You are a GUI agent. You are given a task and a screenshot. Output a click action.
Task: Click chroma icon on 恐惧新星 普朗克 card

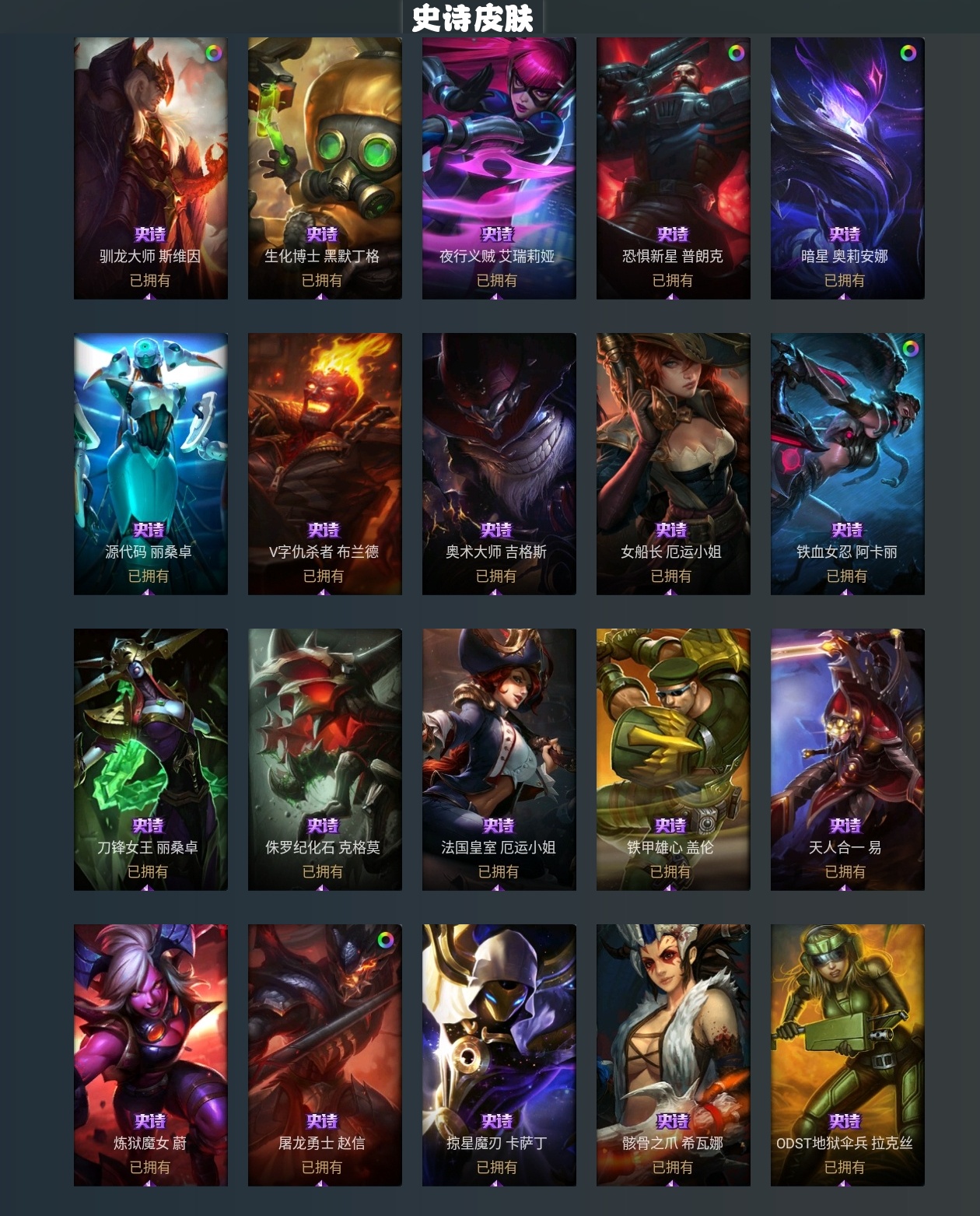(x=736, y=53)
